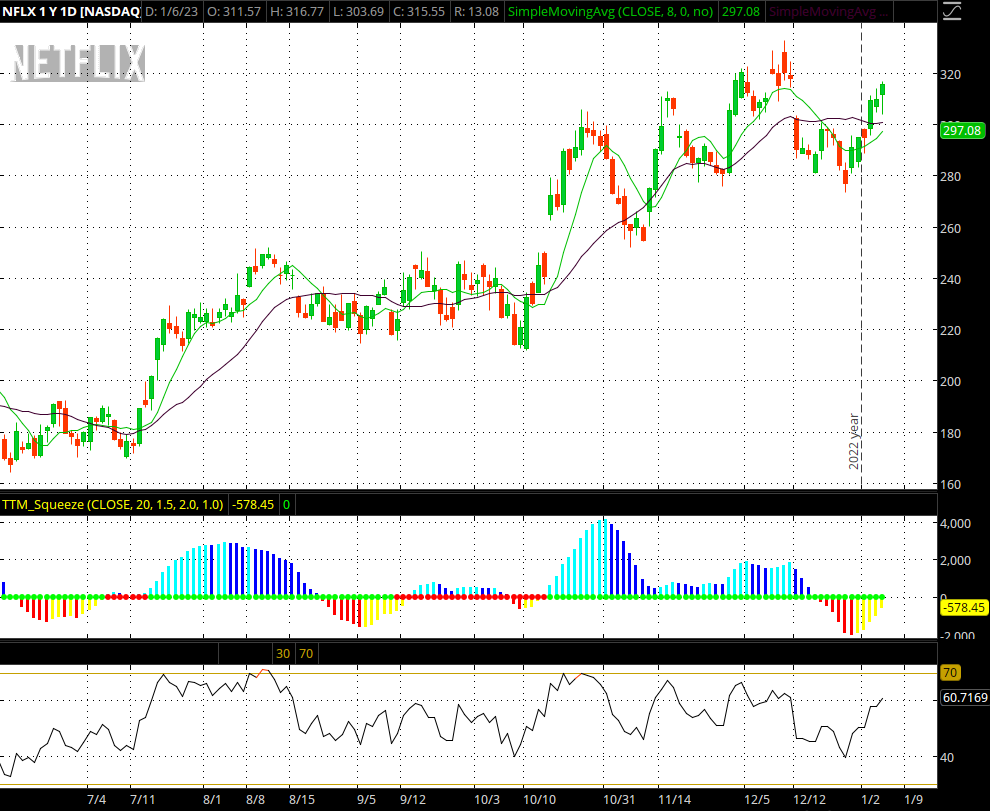Click the range value R: 13.08
Screen dimensions: 990x811
point(476,11)
